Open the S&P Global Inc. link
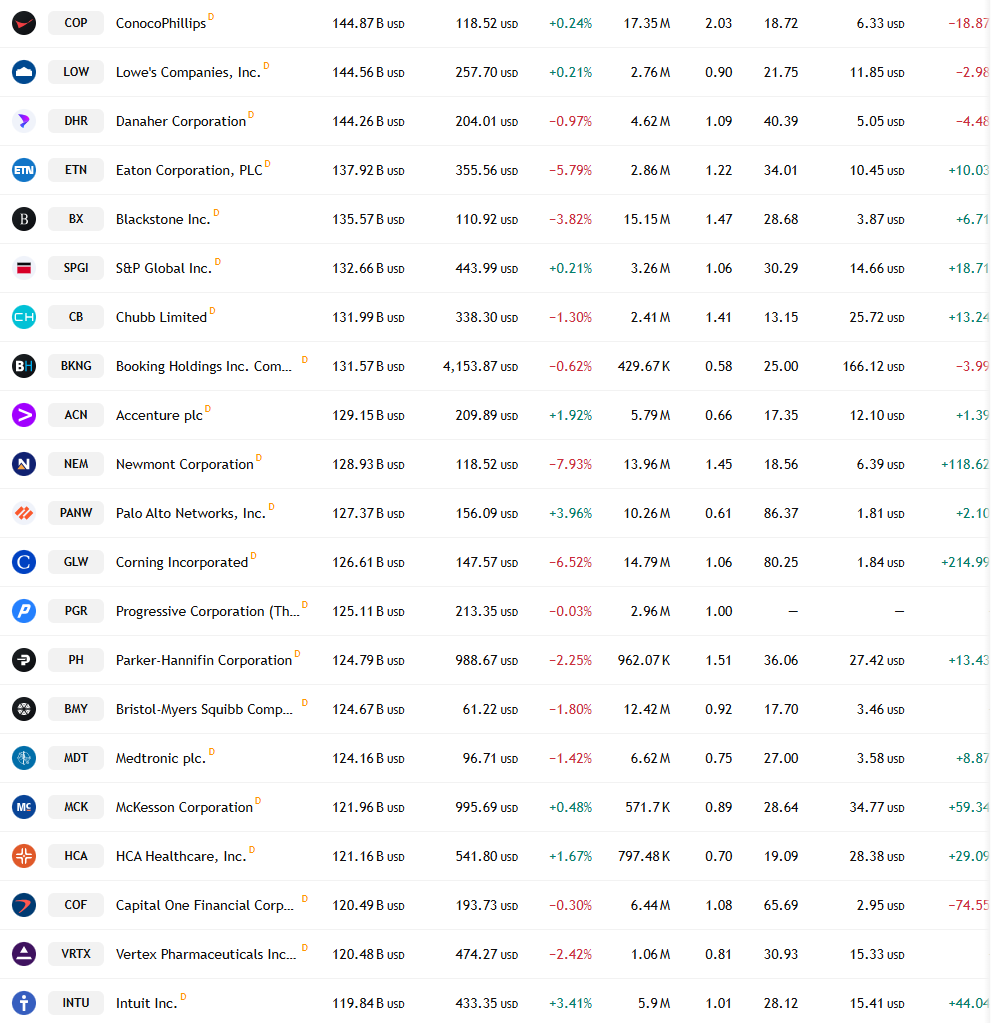This screenshot has height=1023, width=991. click(164, 268)
